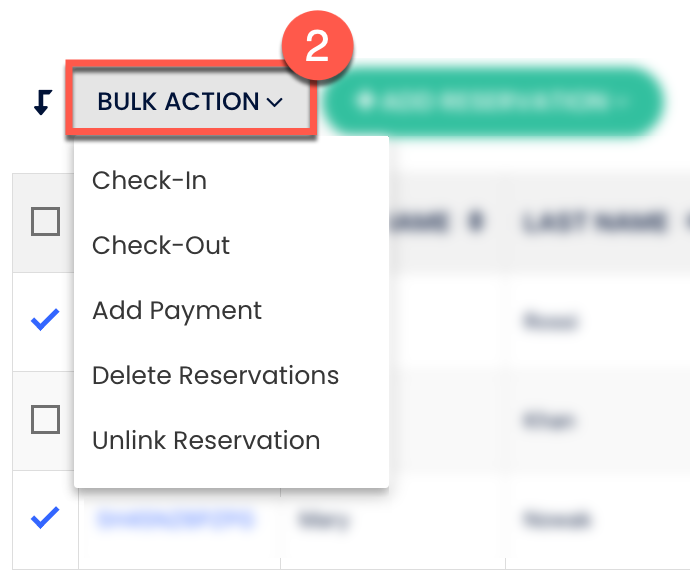This screenshot has width=690, height=582.
Task: Check the second row's empty checkbox
Action: 45,419
